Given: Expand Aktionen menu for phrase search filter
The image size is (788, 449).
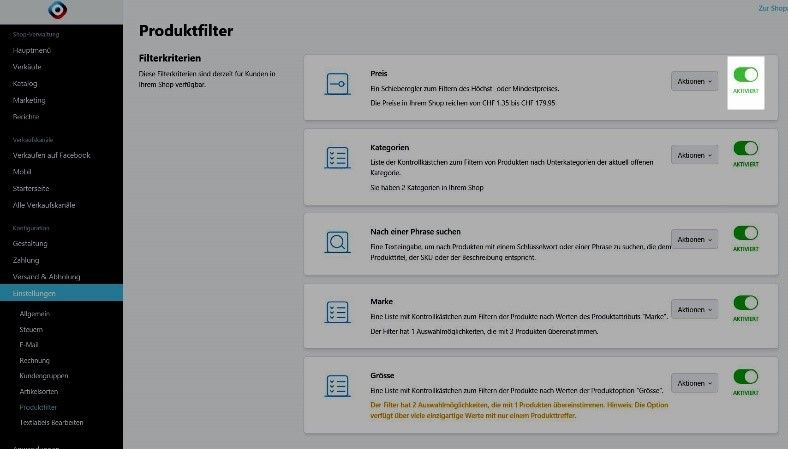Looking at the screenshot, I should (x=695, y=240).
